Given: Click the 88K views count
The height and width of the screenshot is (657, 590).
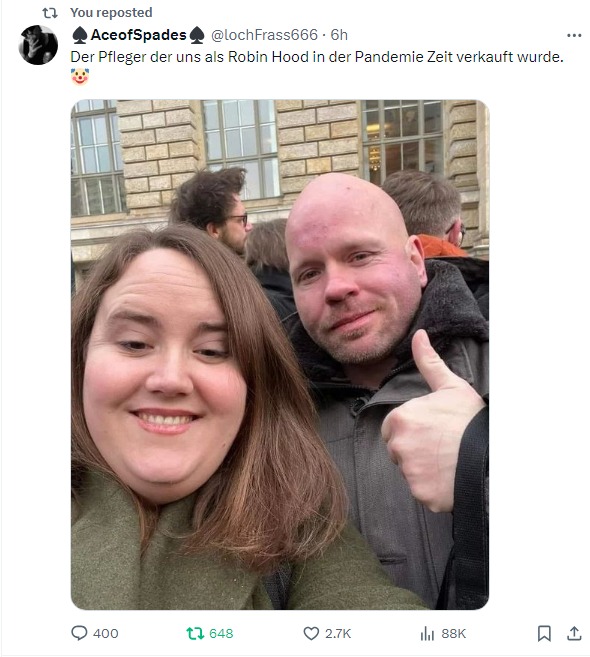Looking at the screenshot, I should pos(453,633).
